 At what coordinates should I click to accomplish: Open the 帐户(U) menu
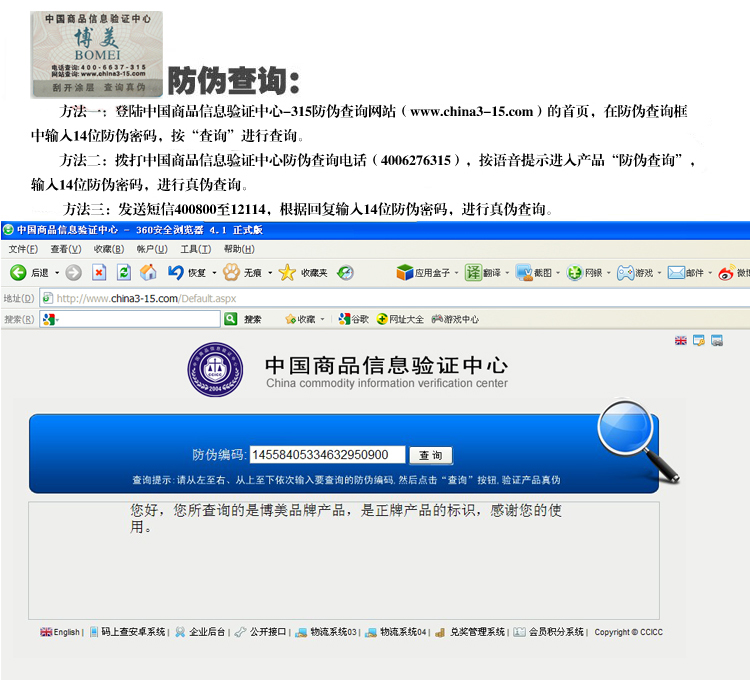[152, 249]
